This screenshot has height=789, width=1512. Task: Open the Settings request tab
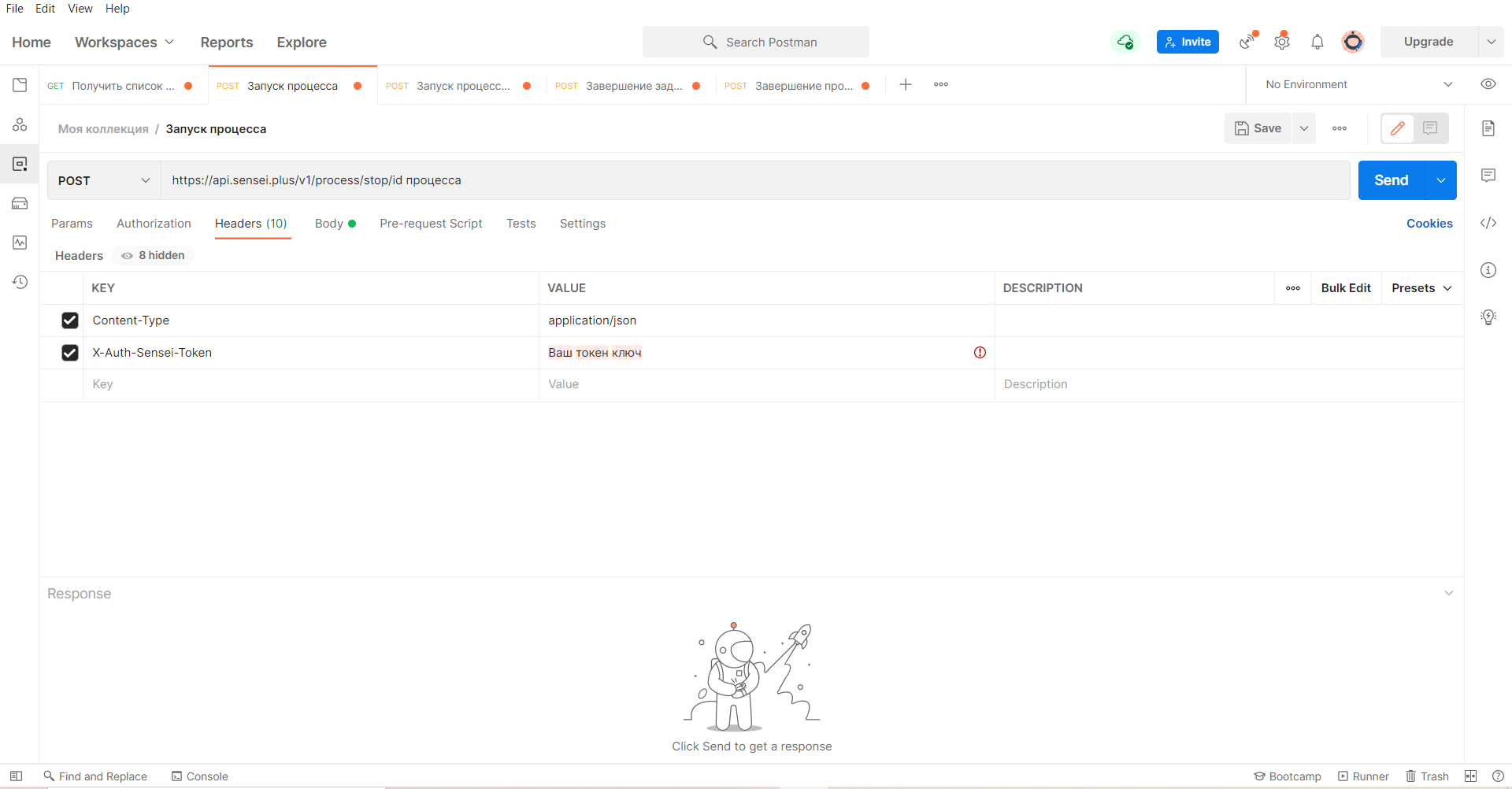pos(583,224)
